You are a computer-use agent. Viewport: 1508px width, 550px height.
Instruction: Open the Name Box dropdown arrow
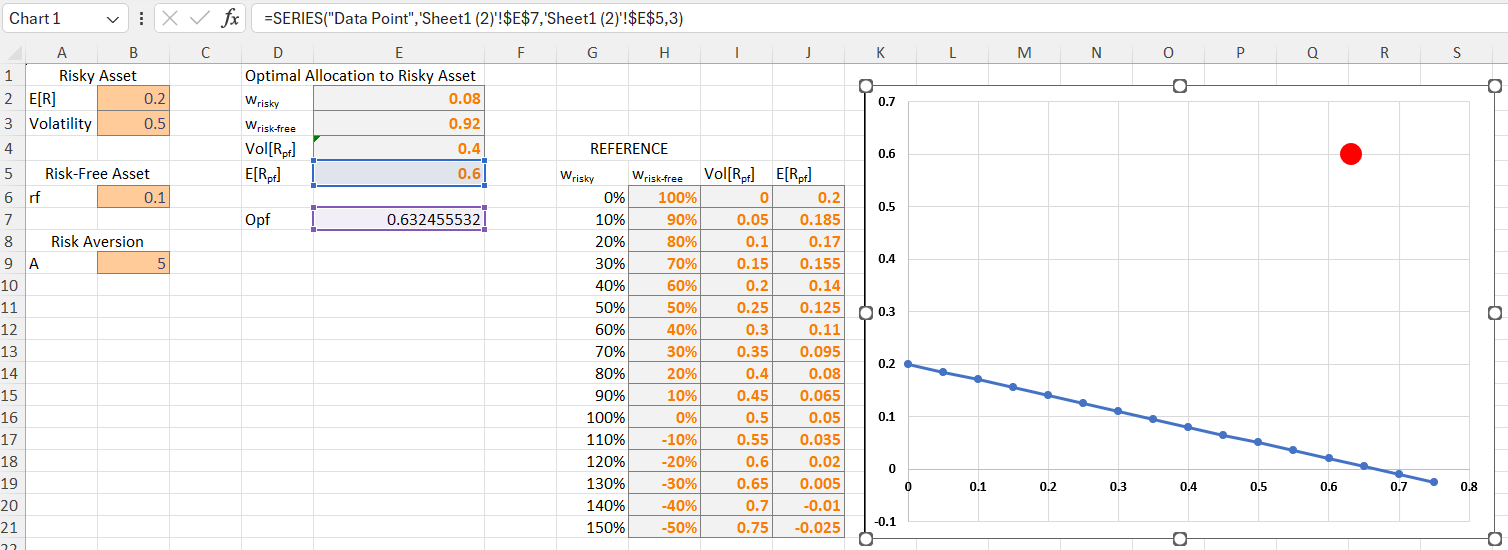pos(112,19)
